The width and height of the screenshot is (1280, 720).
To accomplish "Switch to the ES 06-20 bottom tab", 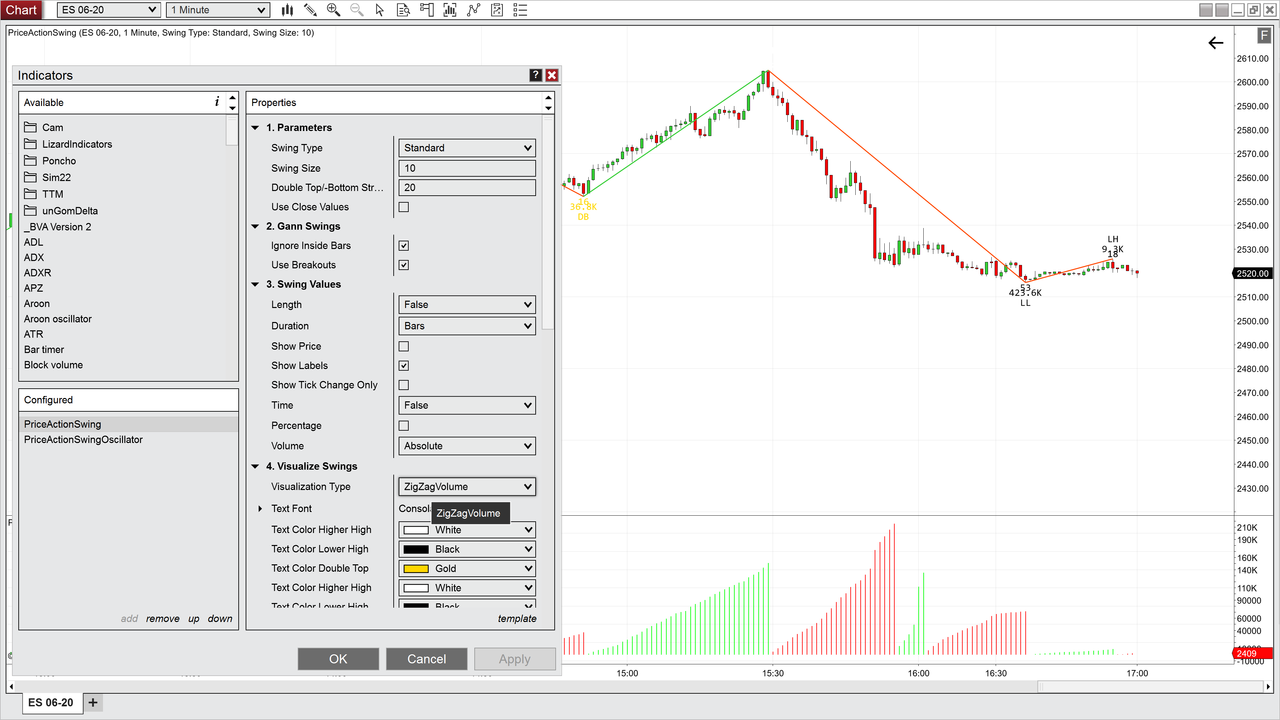I will pyautogui.click(x=50, y=703).
